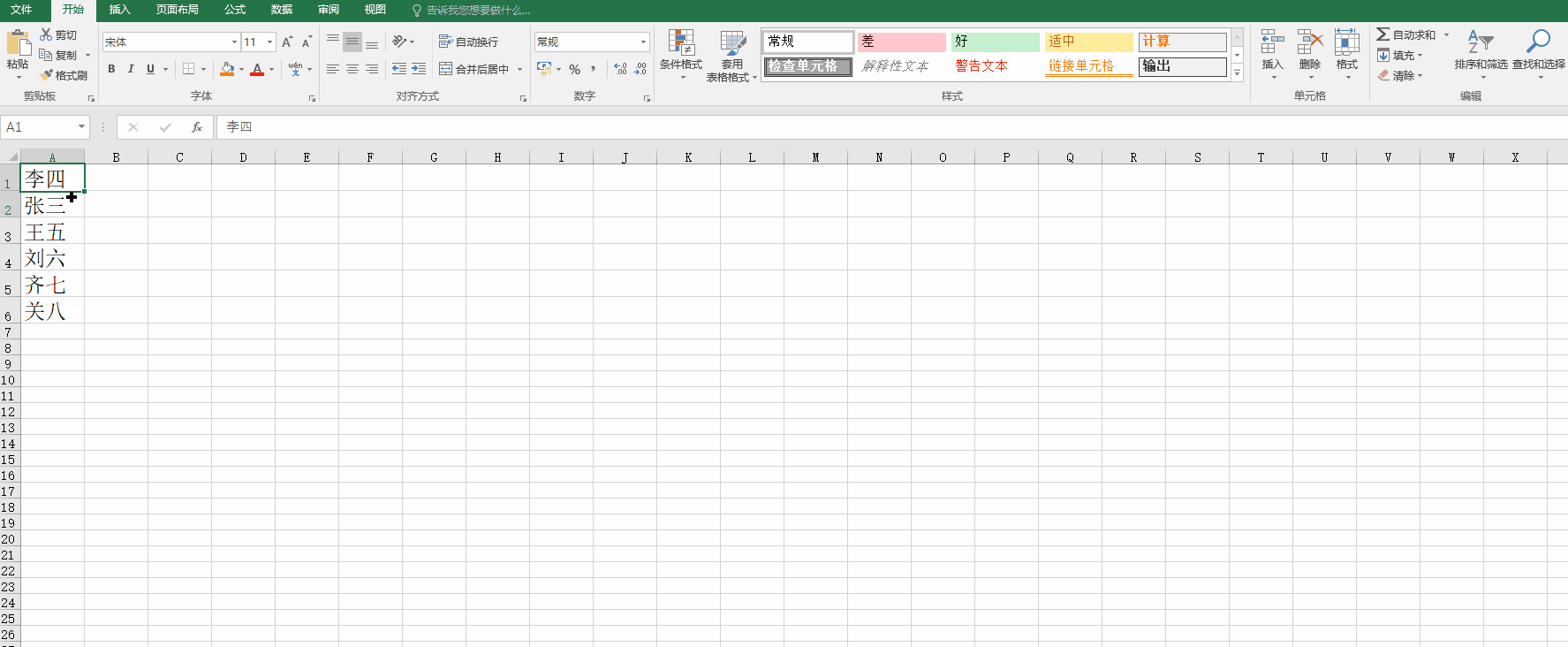This screenshot has height=647, width=1568.
Task: Open Alignment (对齐方式) dialog launcher
Action: (x=523, y=98)
